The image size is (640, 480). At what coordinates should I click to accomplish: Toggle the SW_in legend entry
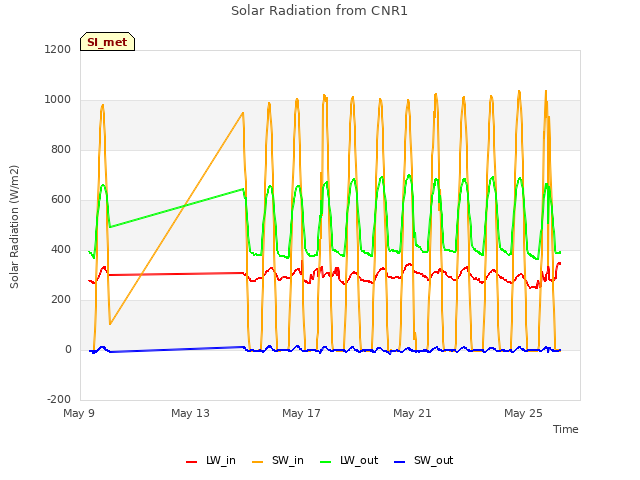tap(278, 460)
